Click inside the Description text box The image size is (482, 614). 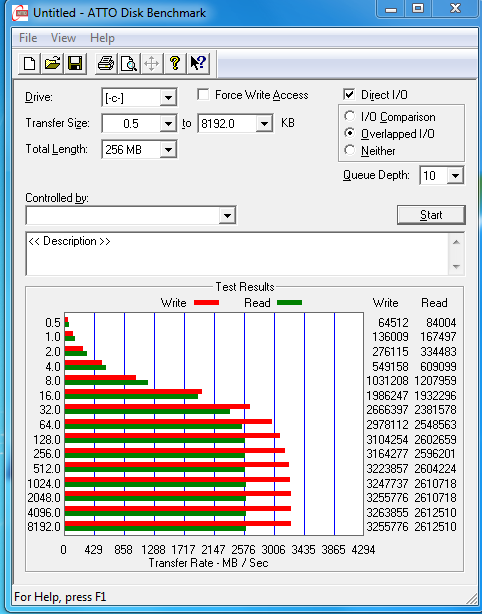tap(237, 254)
